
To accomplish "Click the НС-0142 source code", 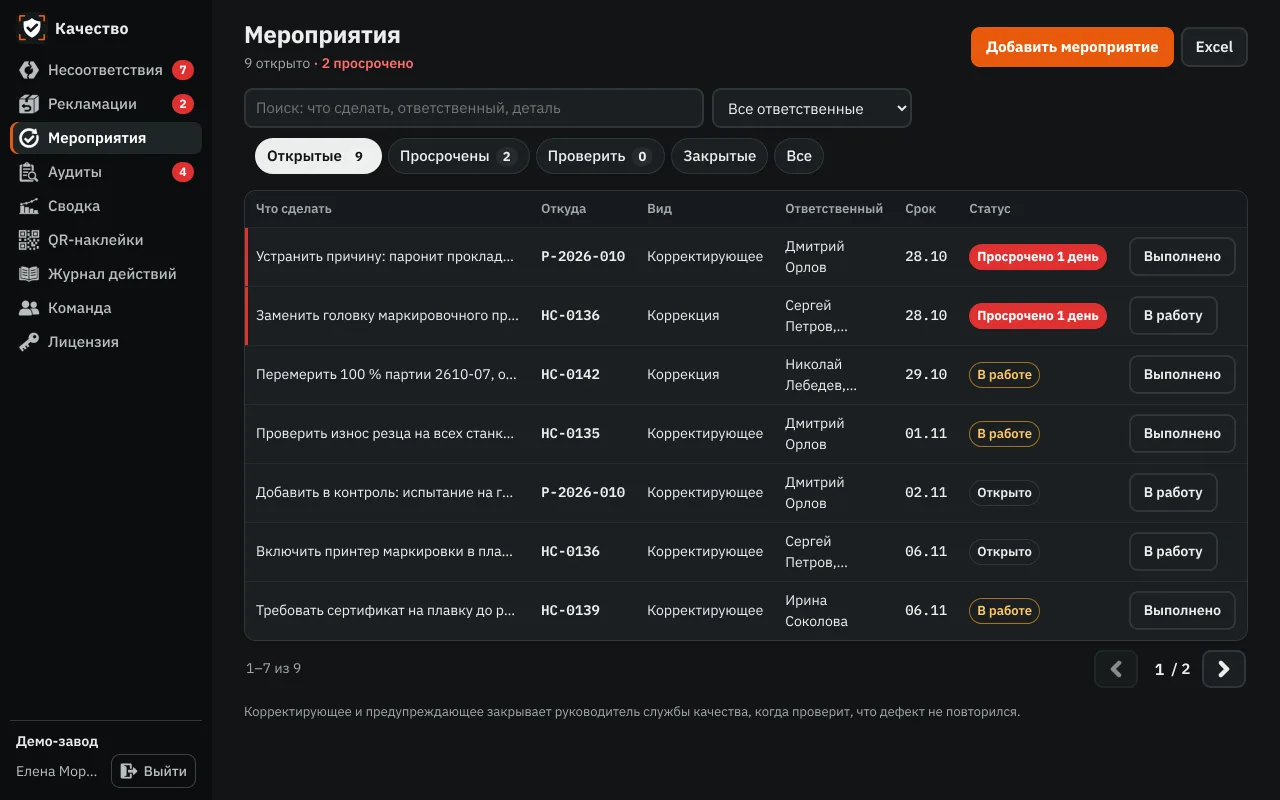I will tap(571, 374).
